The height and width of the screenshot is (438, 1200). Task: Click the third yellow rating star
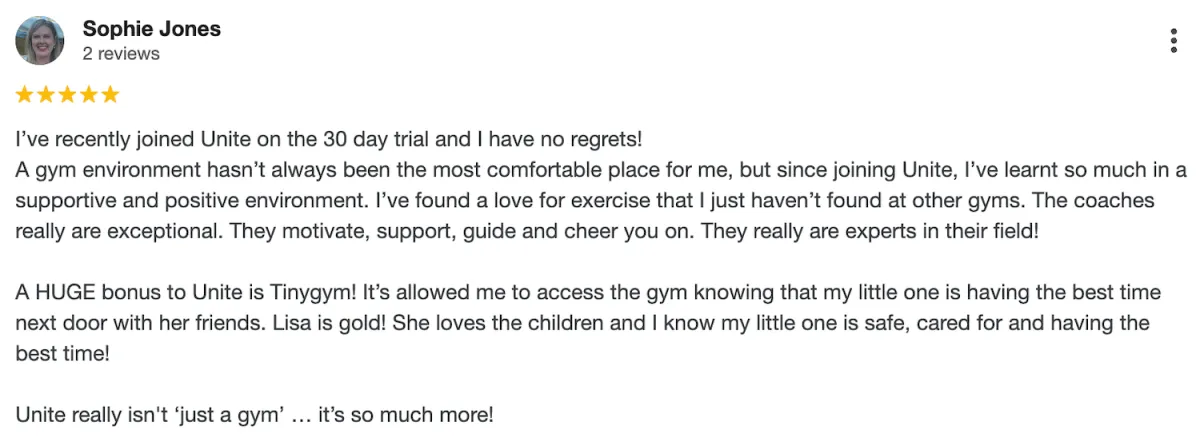(67, 95)
